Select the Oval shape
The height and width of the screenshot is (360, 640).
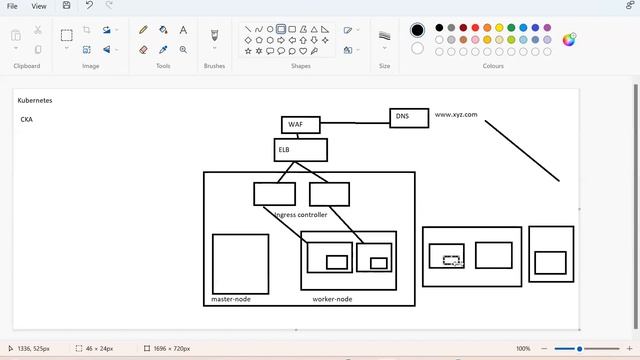270,29
